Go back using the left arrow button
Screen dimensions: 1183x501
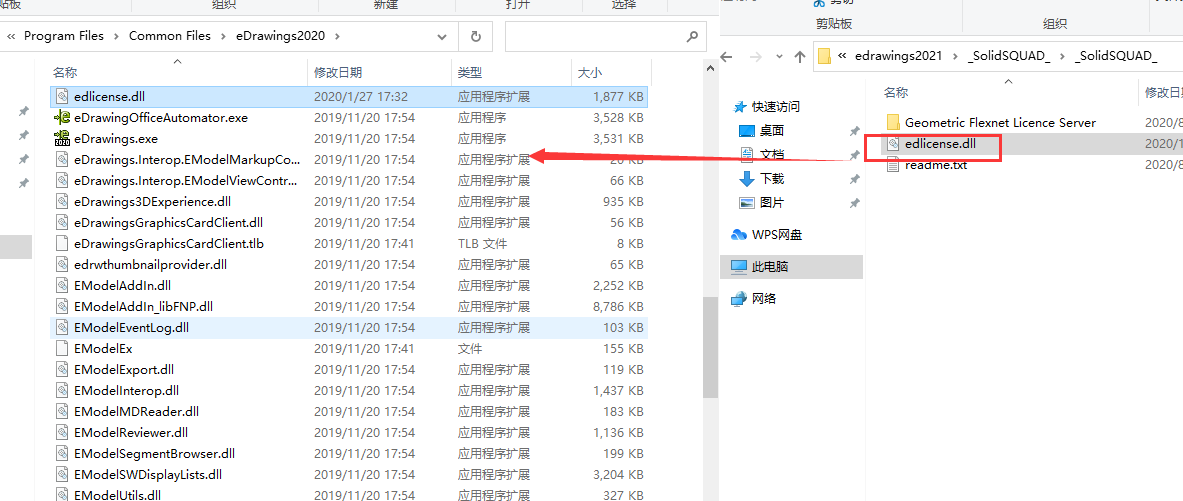coord(729,56)
